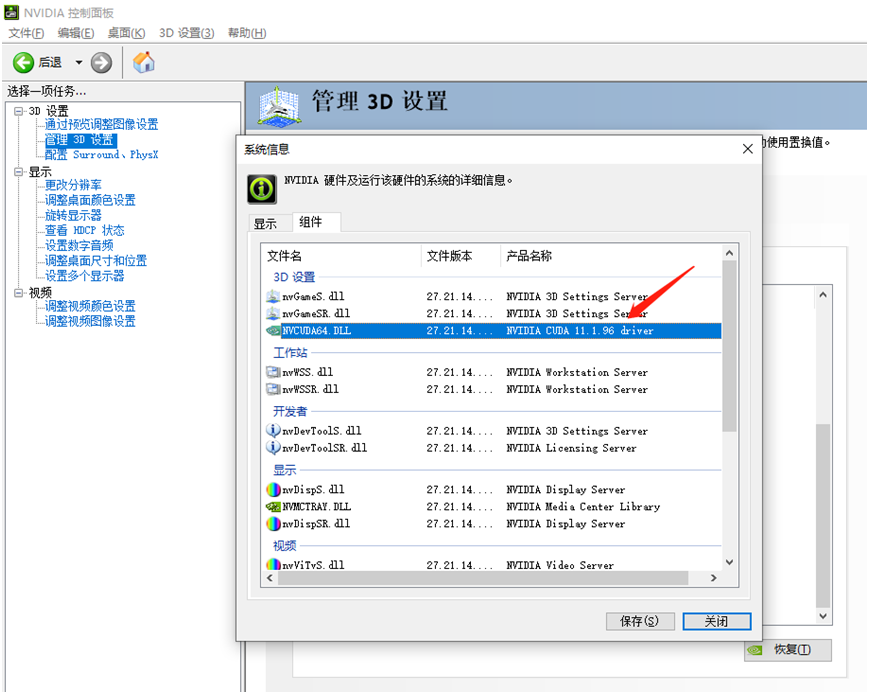Click the Manage 3D Settings header icon
The image size is (869, 694).
pyautogui.click(x=280, y=105)
